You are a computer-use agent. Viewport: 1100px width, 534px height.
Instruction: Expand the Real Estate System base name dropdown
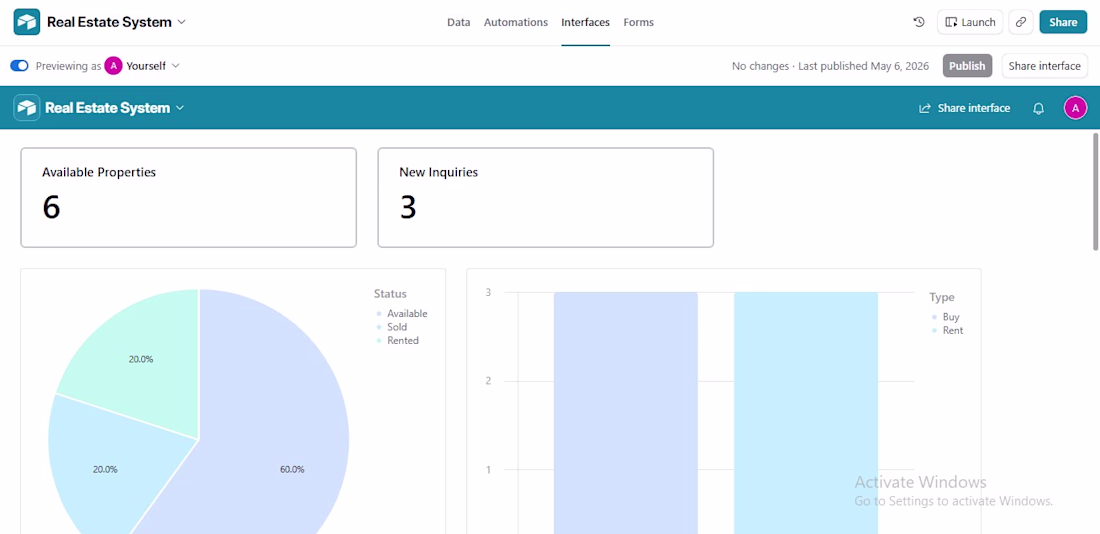(x=182, y=22)
